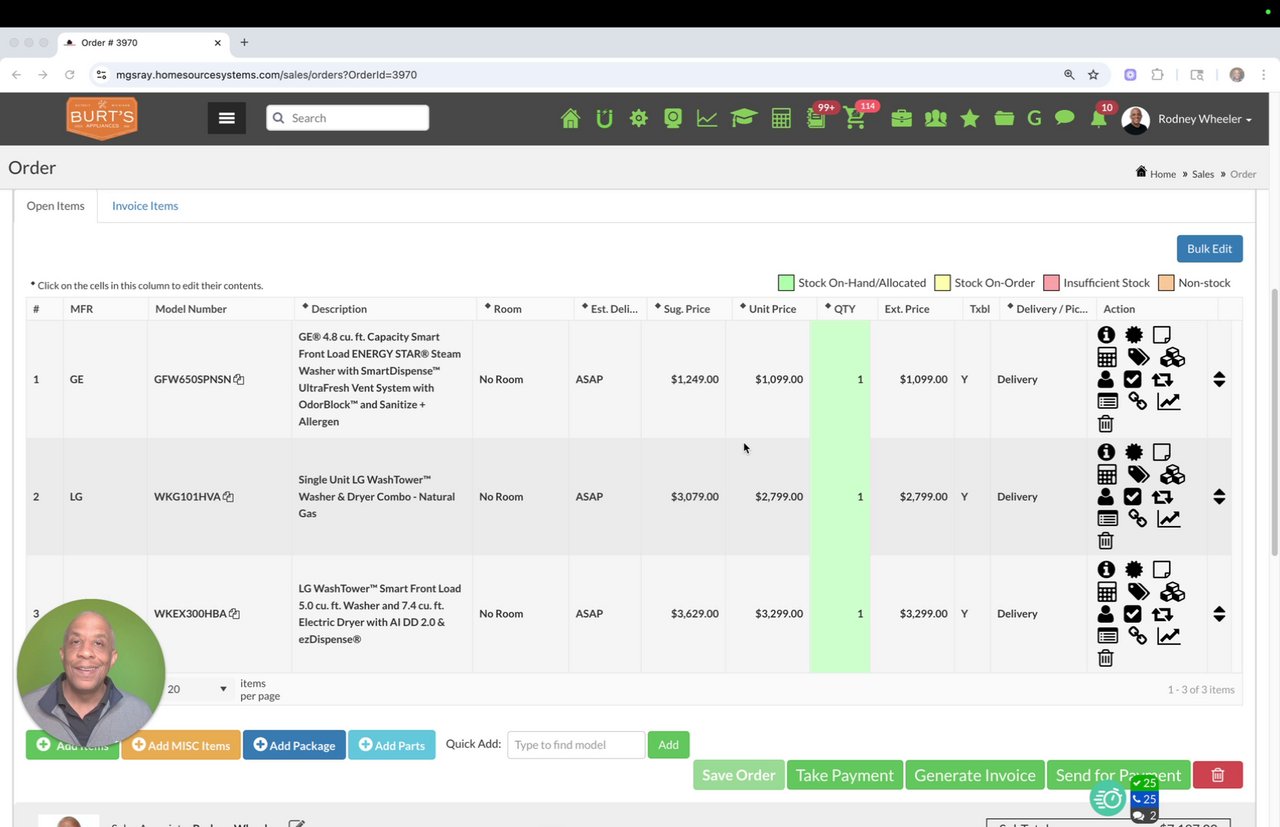Delete the WKG101HVA line item via trash icon
The height and width of the screenshot is (827, 1280).
click(1105, 540)
